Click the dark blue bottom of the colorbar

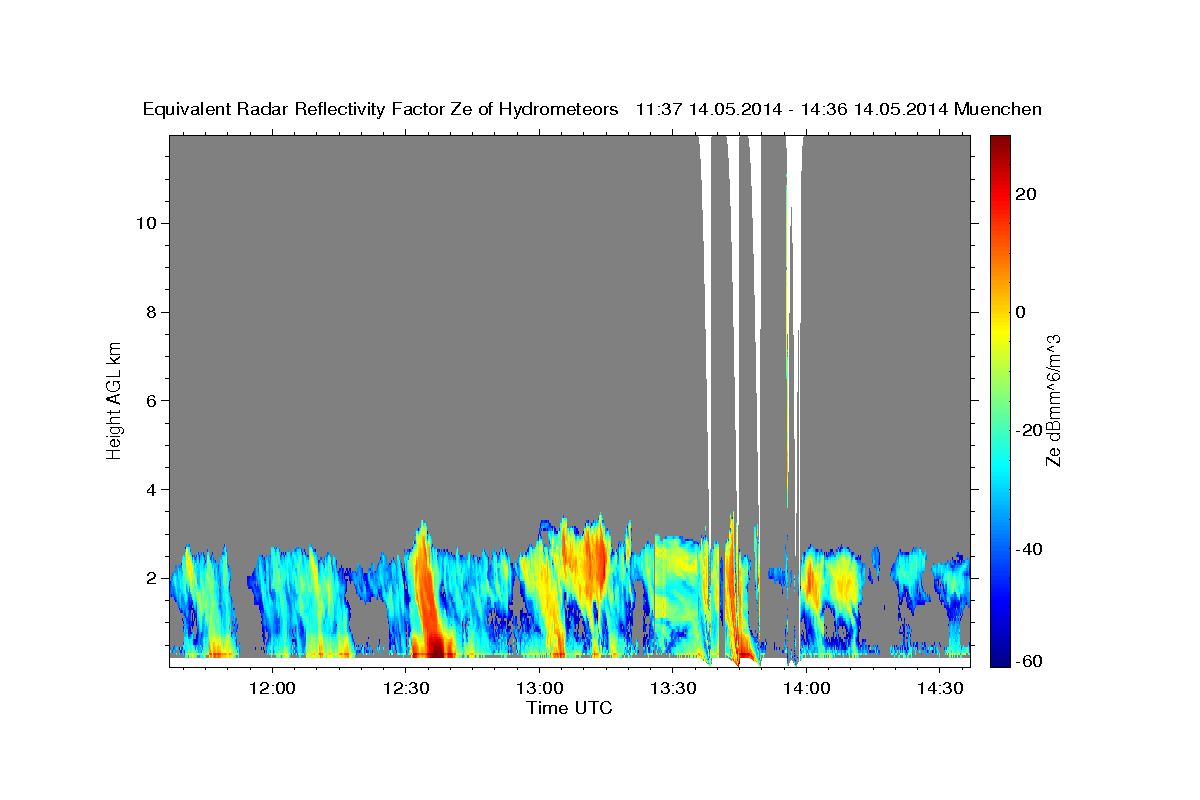click(x=999, y=659)
